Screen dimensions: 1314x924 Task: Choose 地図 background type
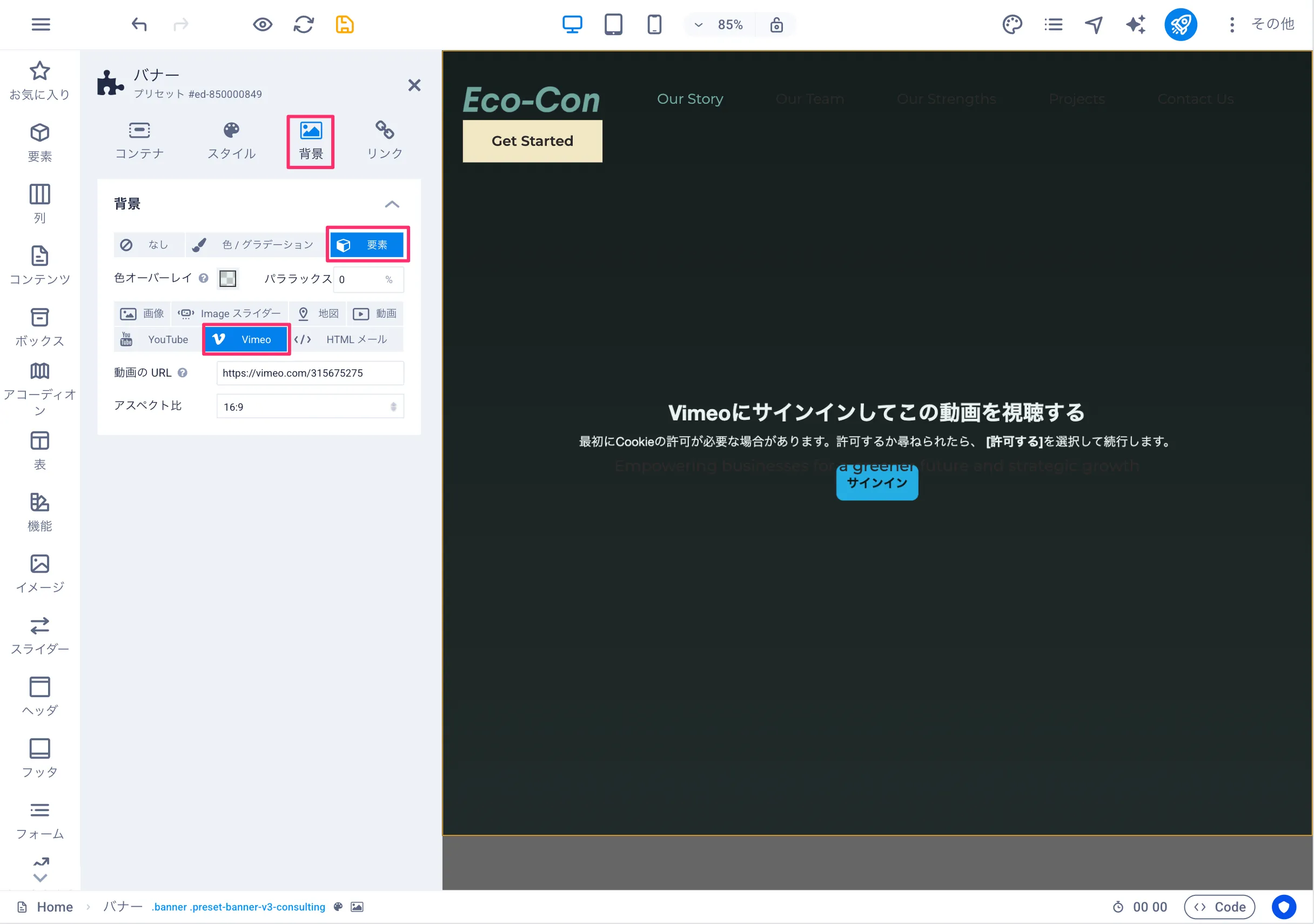(x=318, y=313)
